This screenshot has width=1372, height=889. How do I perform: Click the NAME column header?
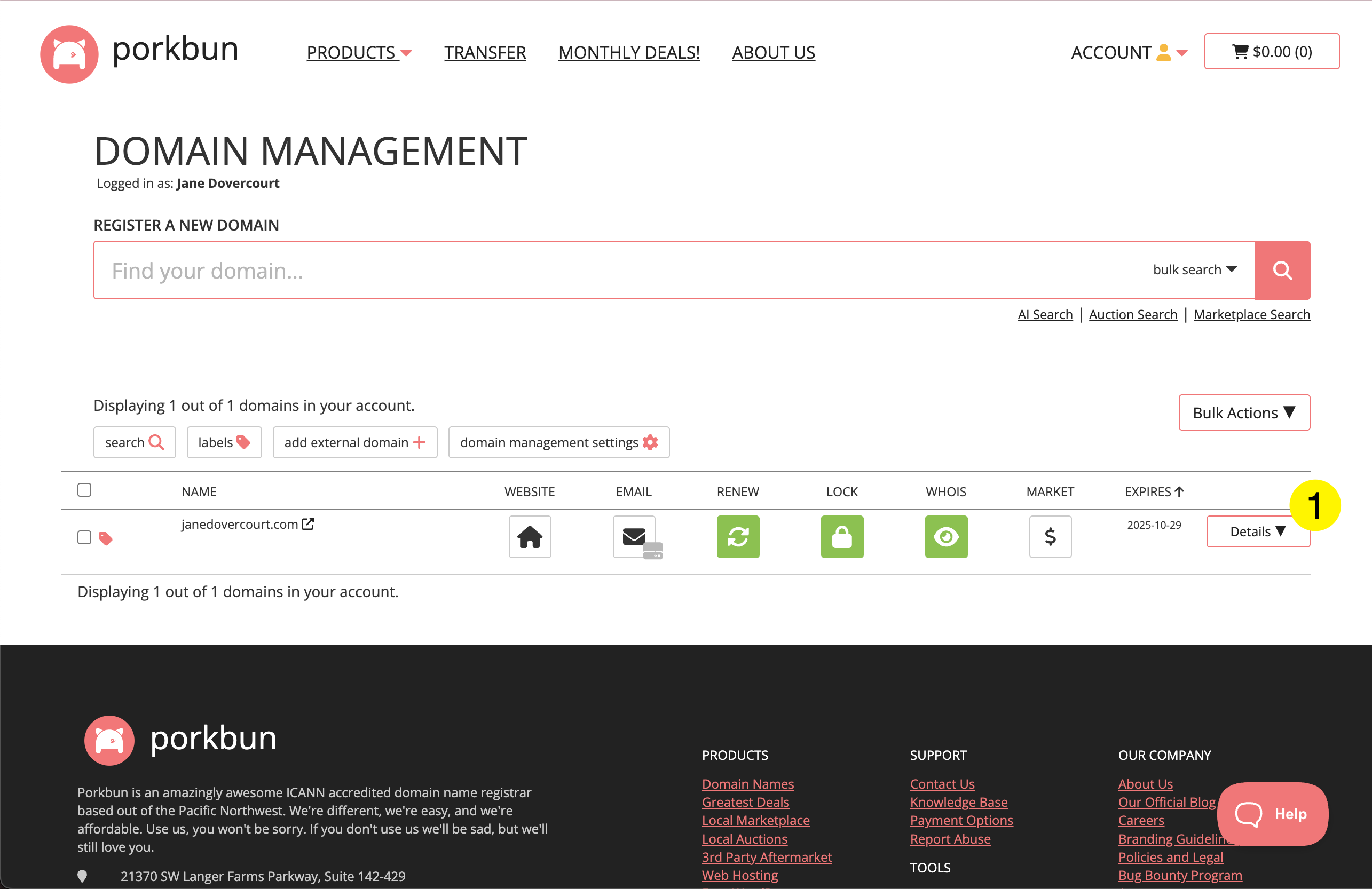click(x=199, y=491)
